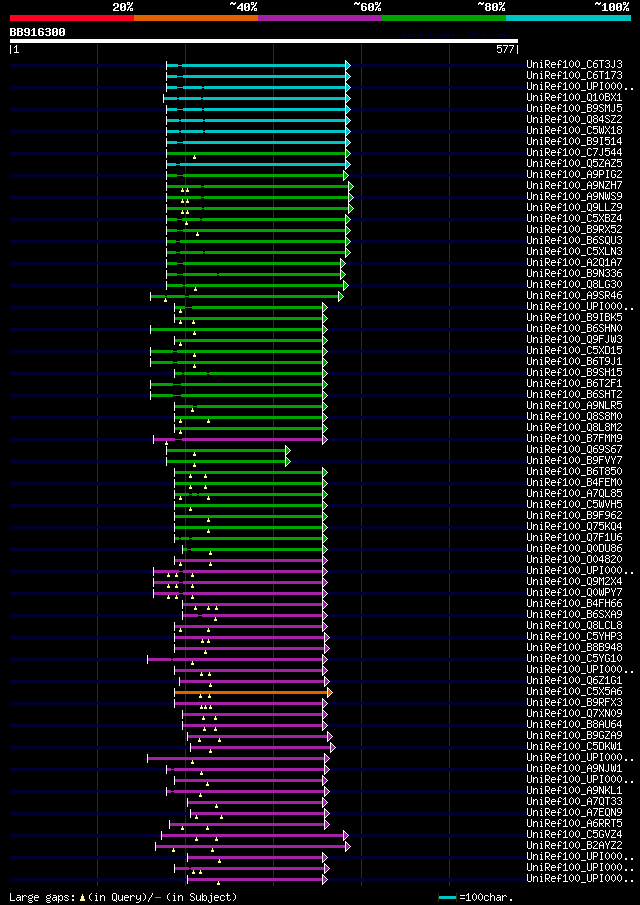Select hit label UniRef100_B6SQU3

[x=574, y=240]
